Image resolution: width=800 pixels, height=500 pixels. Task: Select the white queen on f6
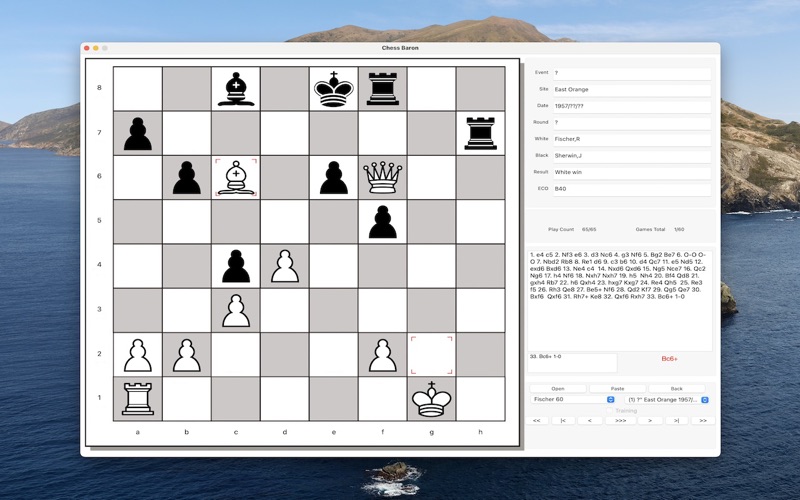(x=383, y=178)
